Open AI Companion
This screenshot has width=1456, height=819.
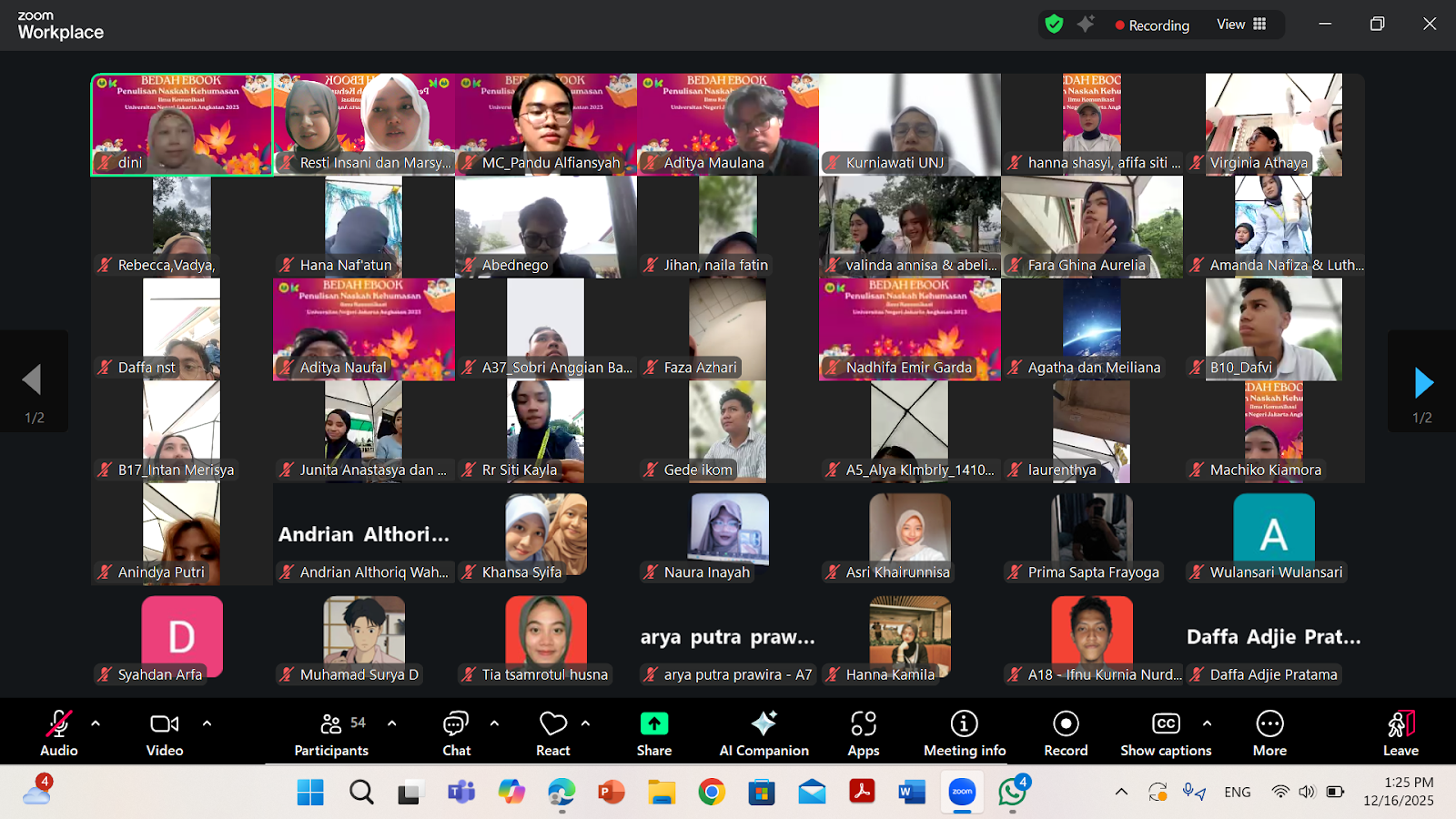coord(763,733)
